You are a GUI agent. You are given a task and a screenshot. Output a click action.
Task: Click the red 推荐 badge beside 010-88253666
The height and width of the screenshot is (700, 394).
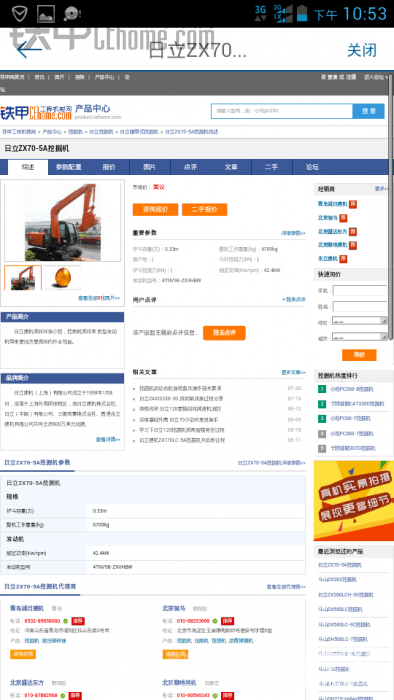(228, 621)
